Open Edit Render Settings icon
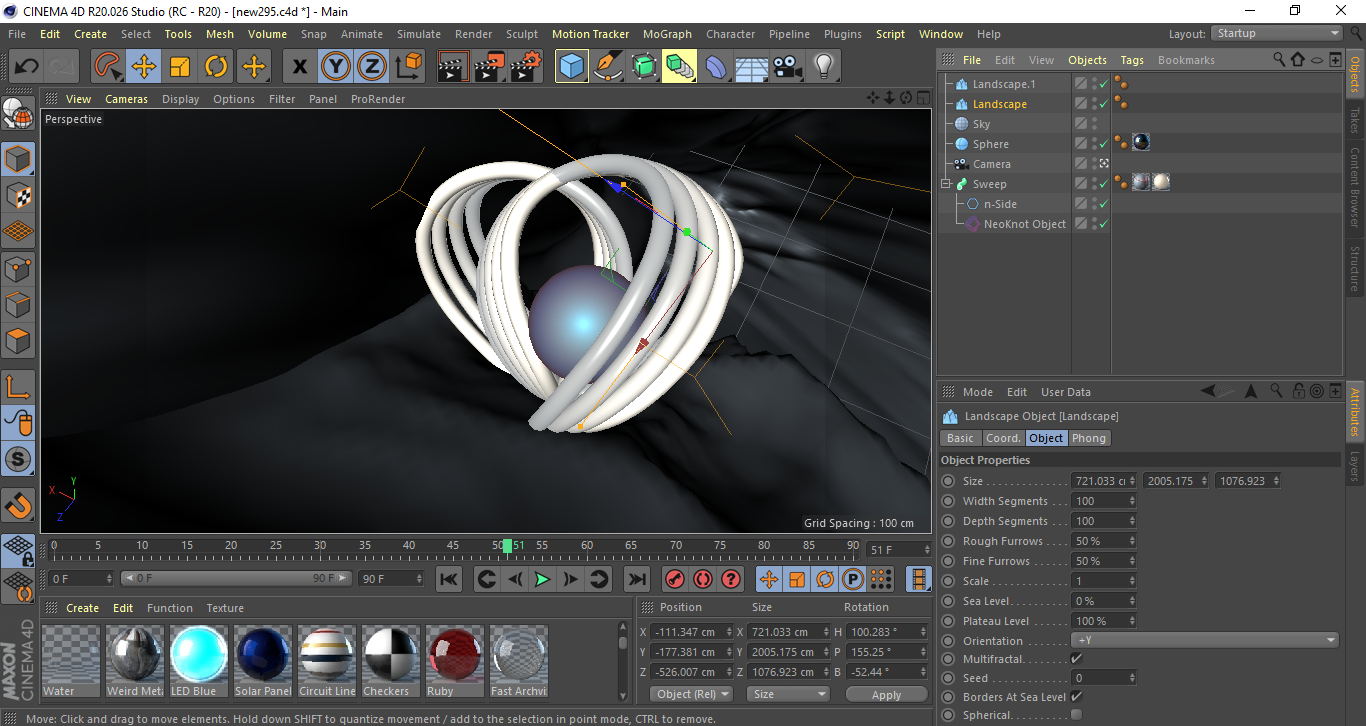 coord(526,67)
